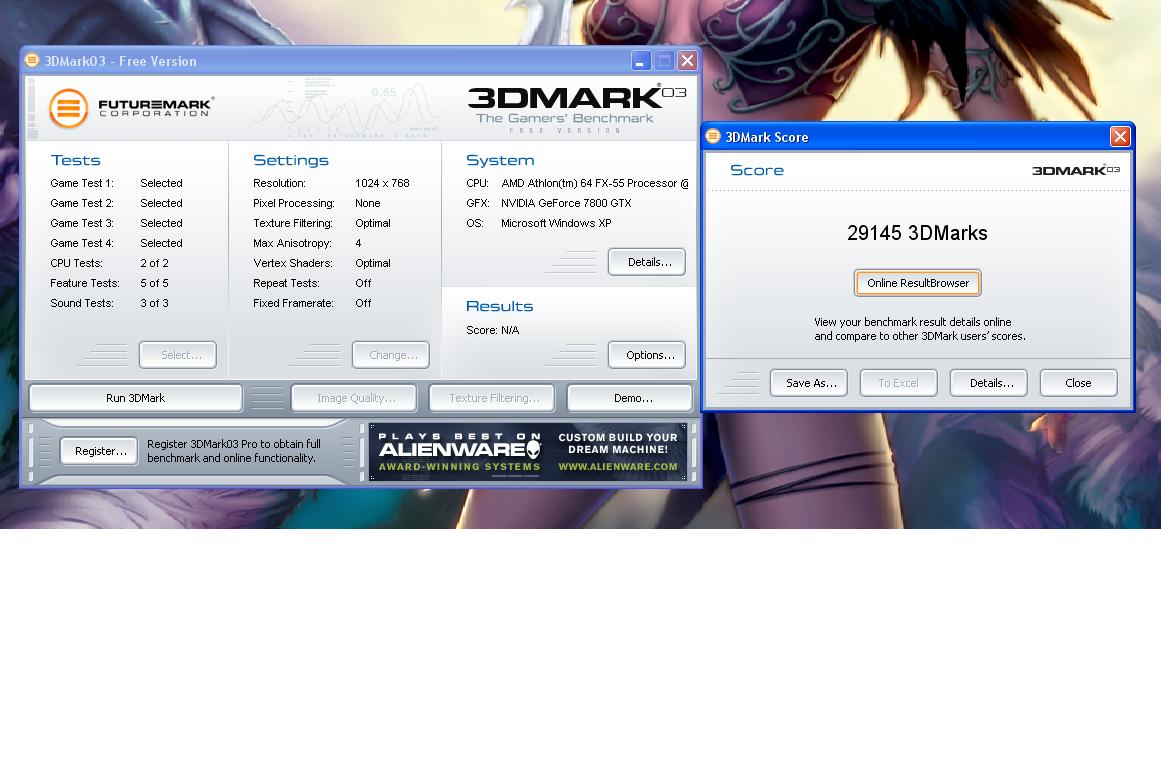
Task: Minimize the 3DMark03 main window
Action: [x=641, y=61]
